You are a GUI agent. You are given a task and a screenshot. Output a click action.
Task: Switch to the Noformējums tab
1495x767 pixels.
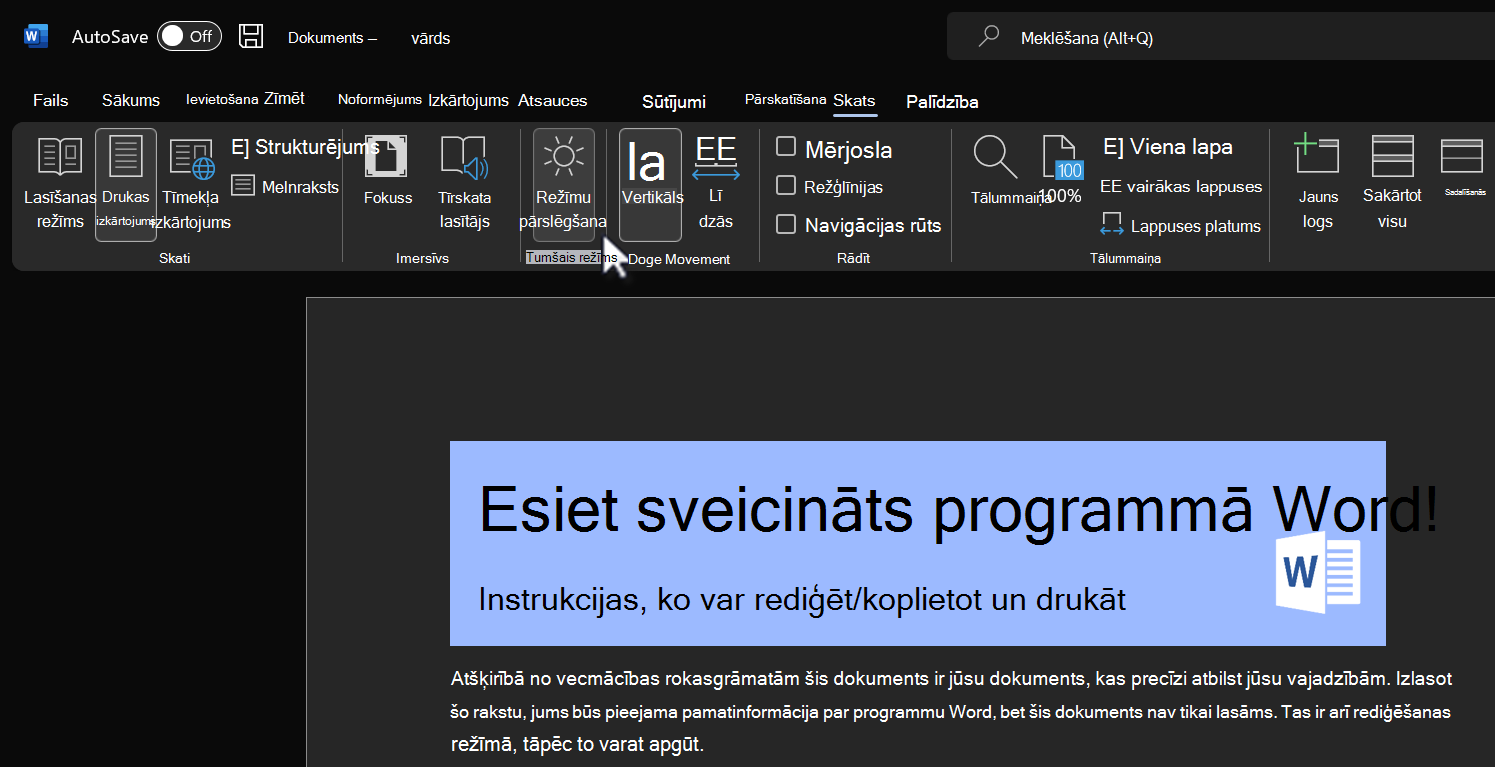(x=380, y=99)
